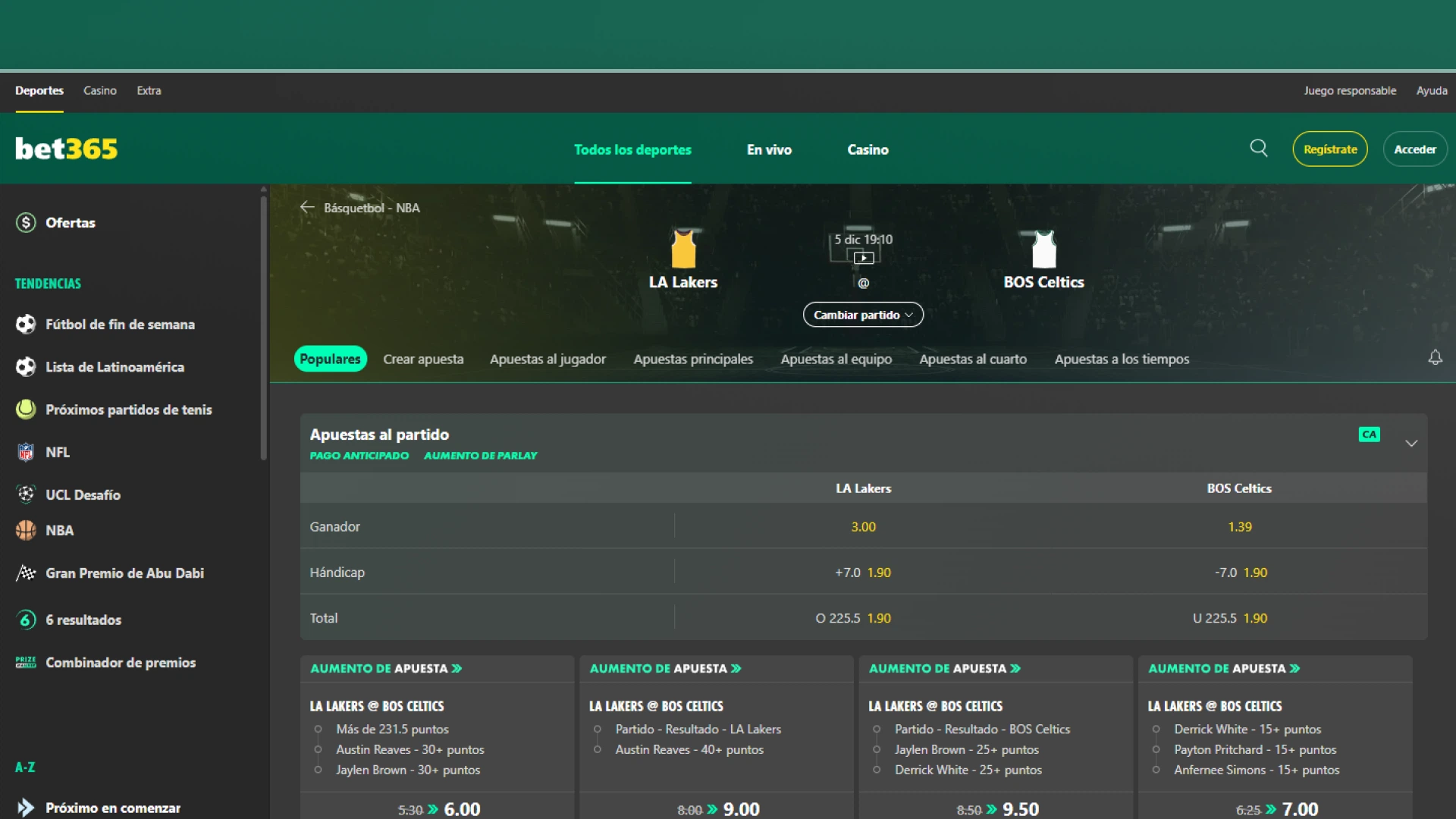
Task: Open the search magnifier
Action: 1258,148
